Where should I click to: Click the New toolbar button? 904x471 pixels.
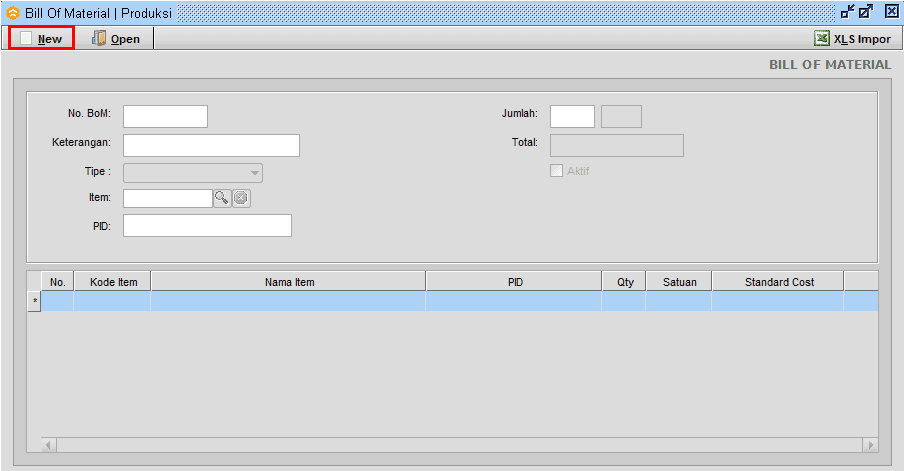coord(42,39)
